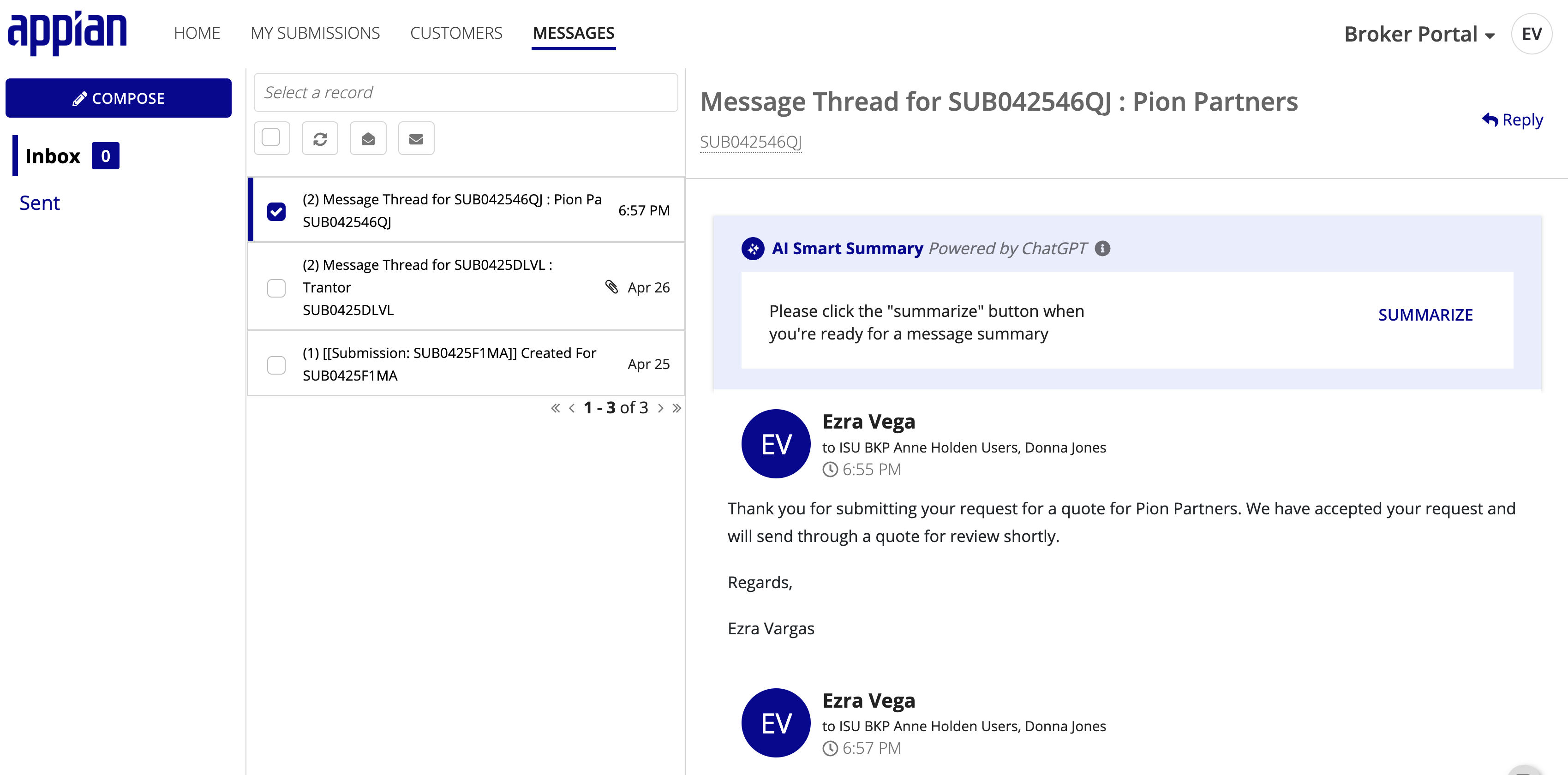1568x775 pixels.
Task: Click the Compose button to create message
Action: (119, 97)
